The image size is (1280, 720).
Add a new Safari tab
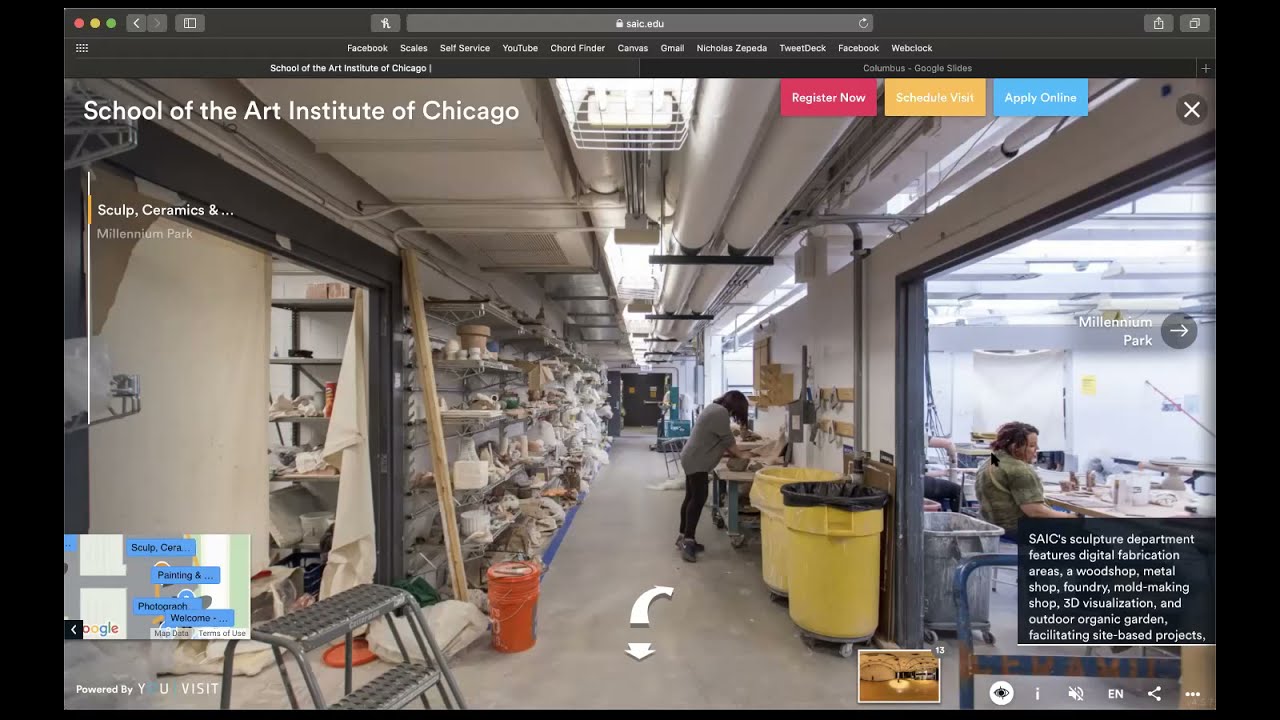click(1206, 68)
